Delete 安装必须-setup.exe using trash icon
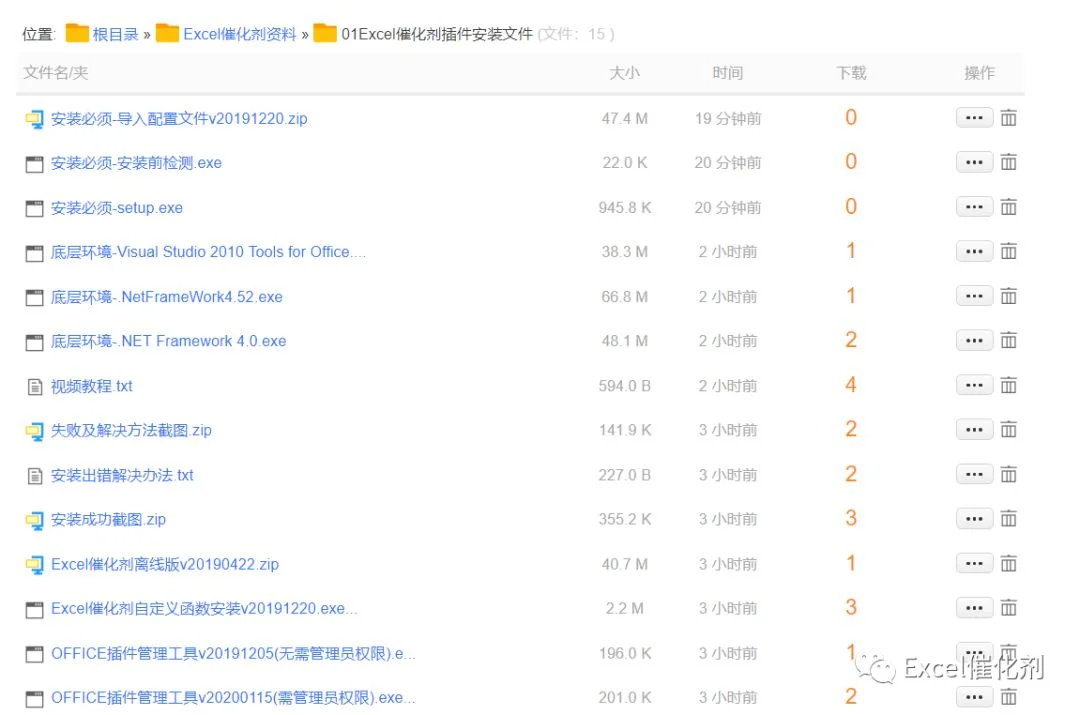This screenshot has height=715, width=1080. pos(1008,207)
